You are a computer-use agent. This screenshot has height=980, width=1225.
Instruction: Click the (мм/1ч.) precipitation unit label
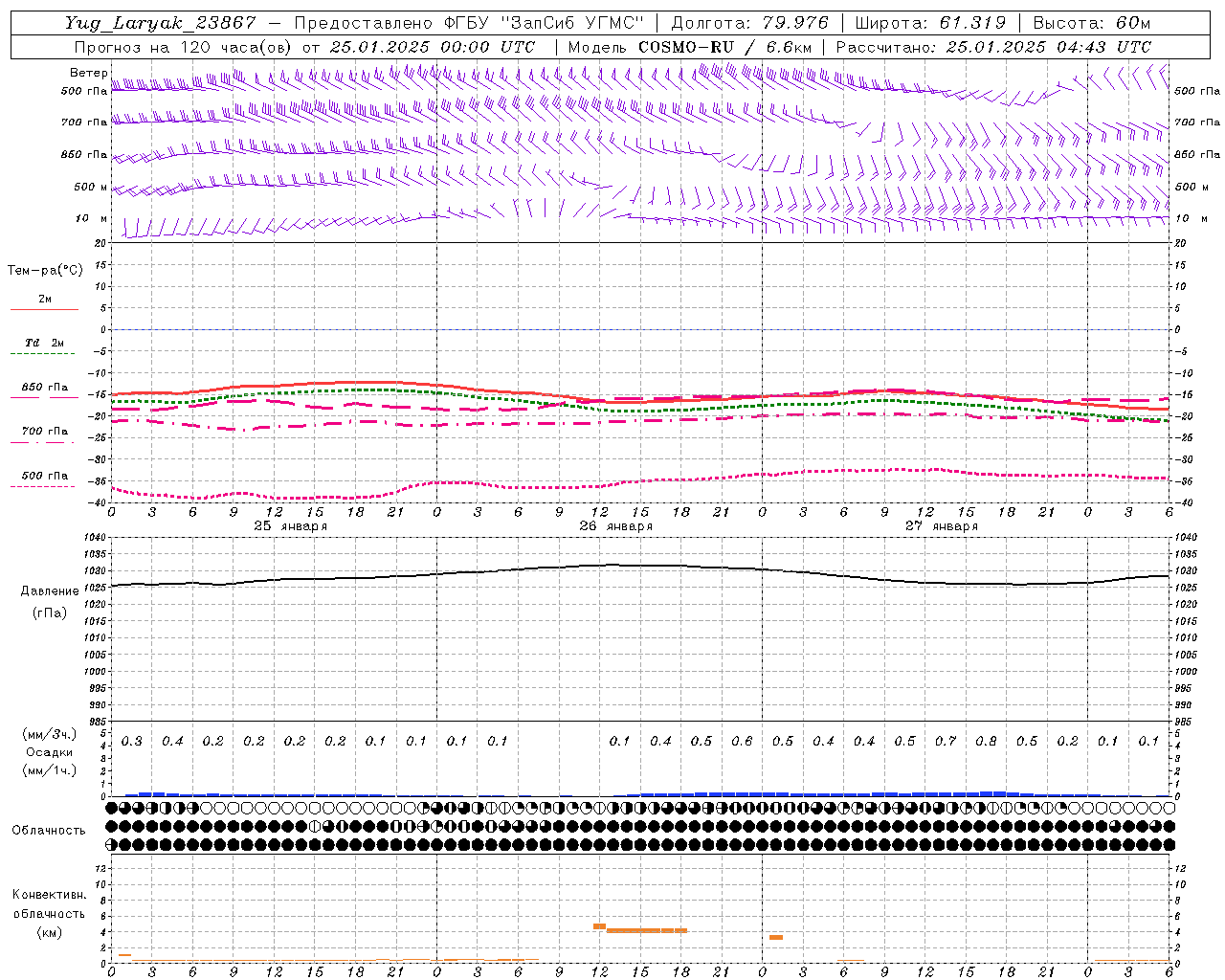click(50, 770)
